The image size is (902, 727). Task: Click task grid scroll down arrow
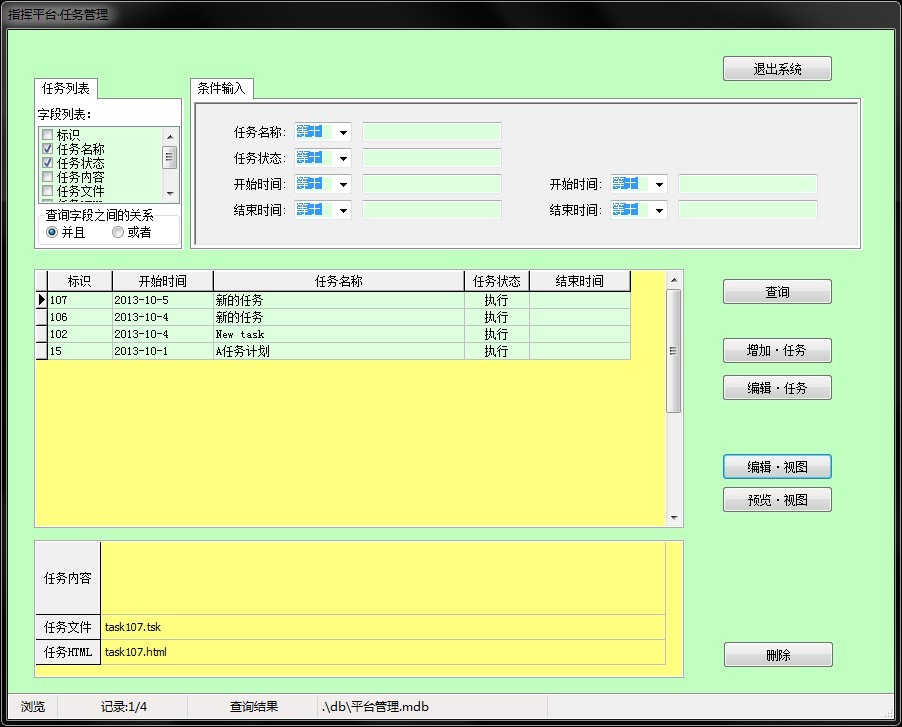coord(674,518)
